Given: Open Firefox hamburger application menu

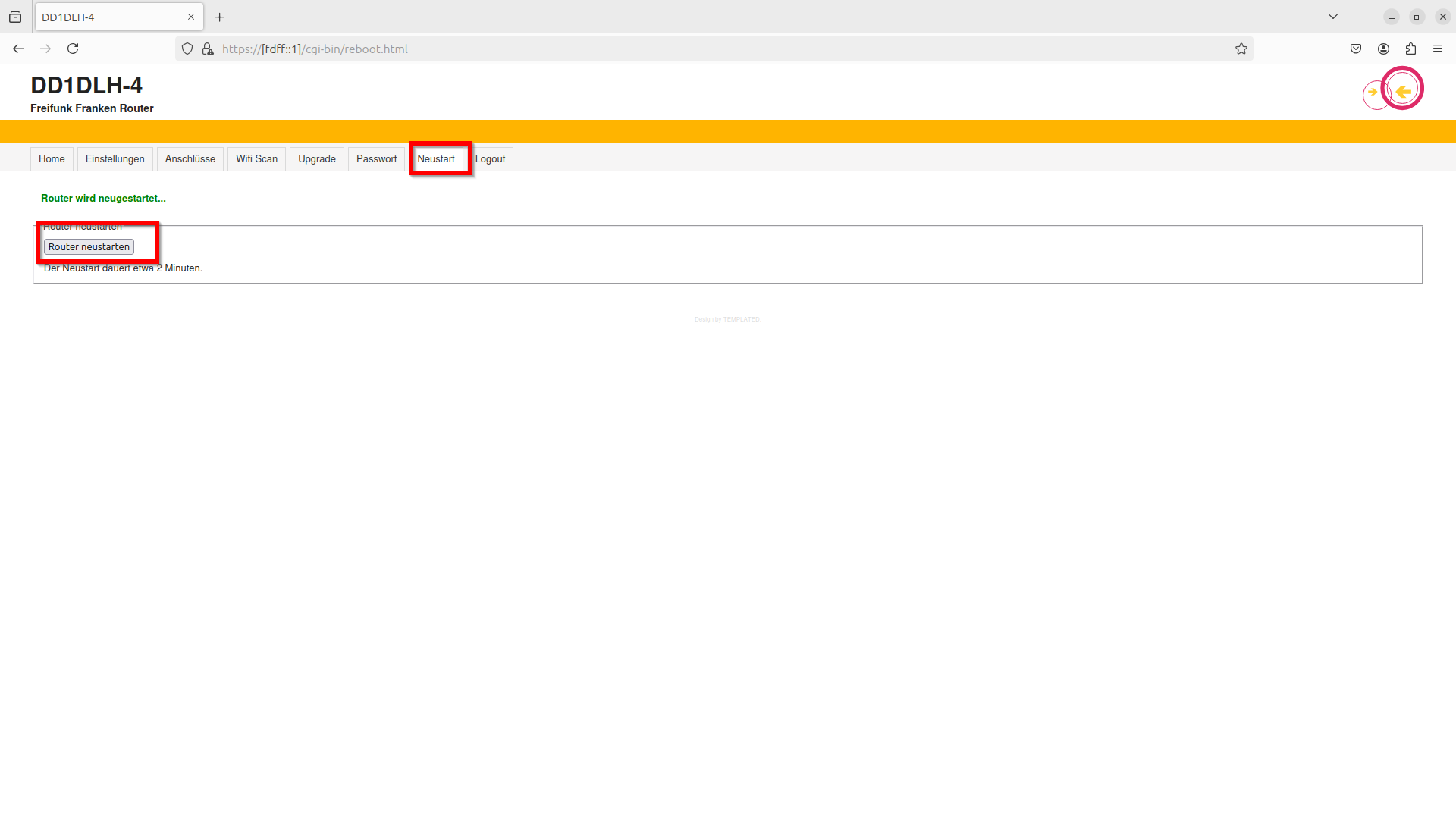Looking at the screenshot, I should tap(1438, 49).
